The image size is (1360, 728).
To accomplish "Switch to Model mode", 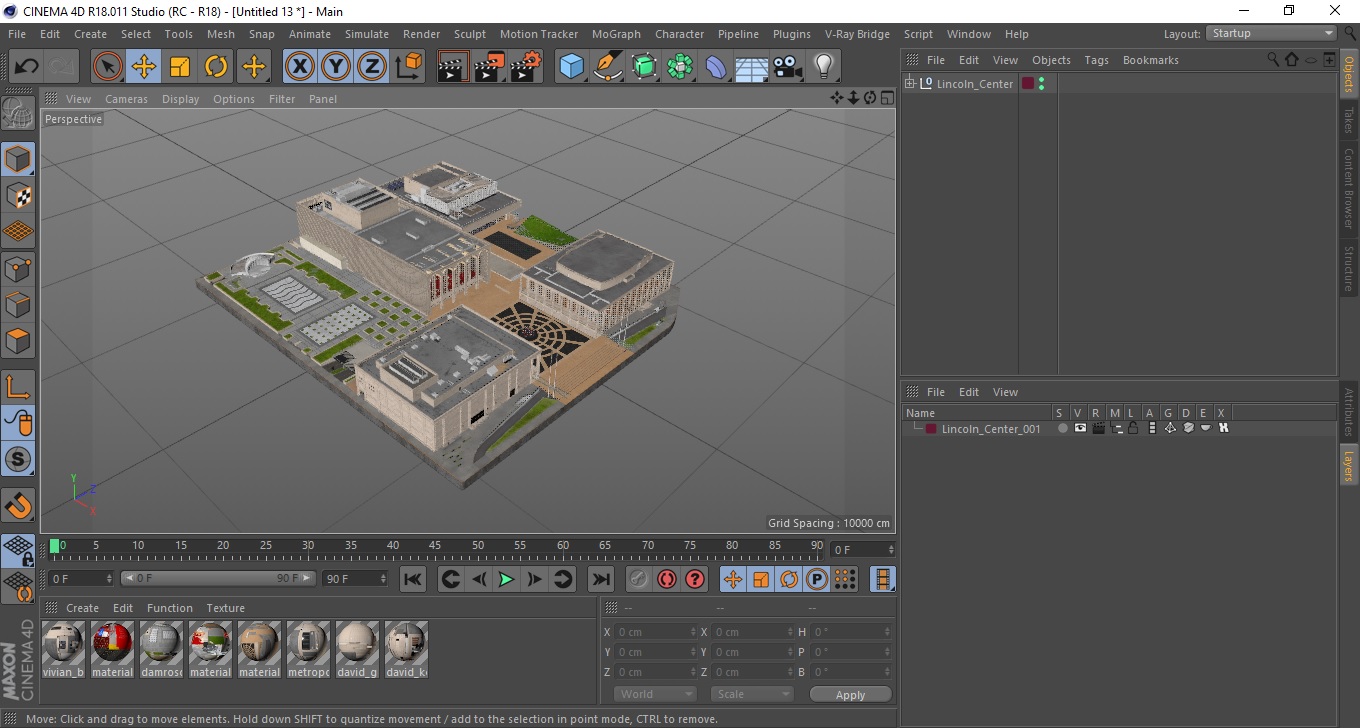I will 18,159.
